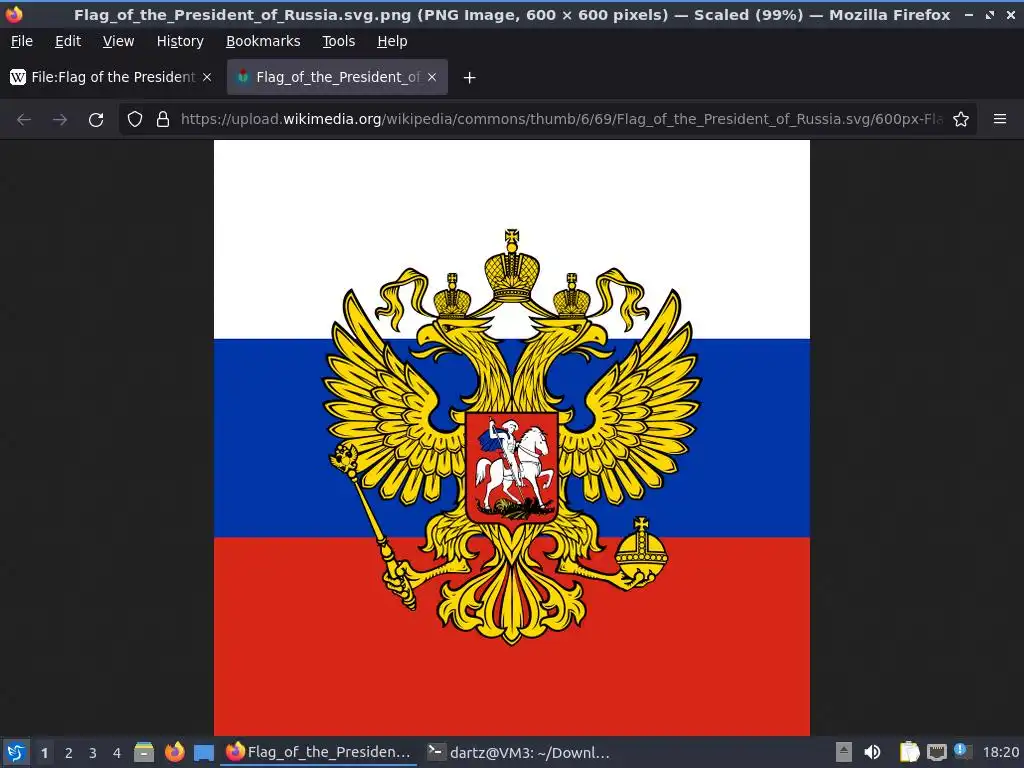This screenshot has height=768, width=1024.
Task: Open the Tools menu
Action: pos(338,41)
